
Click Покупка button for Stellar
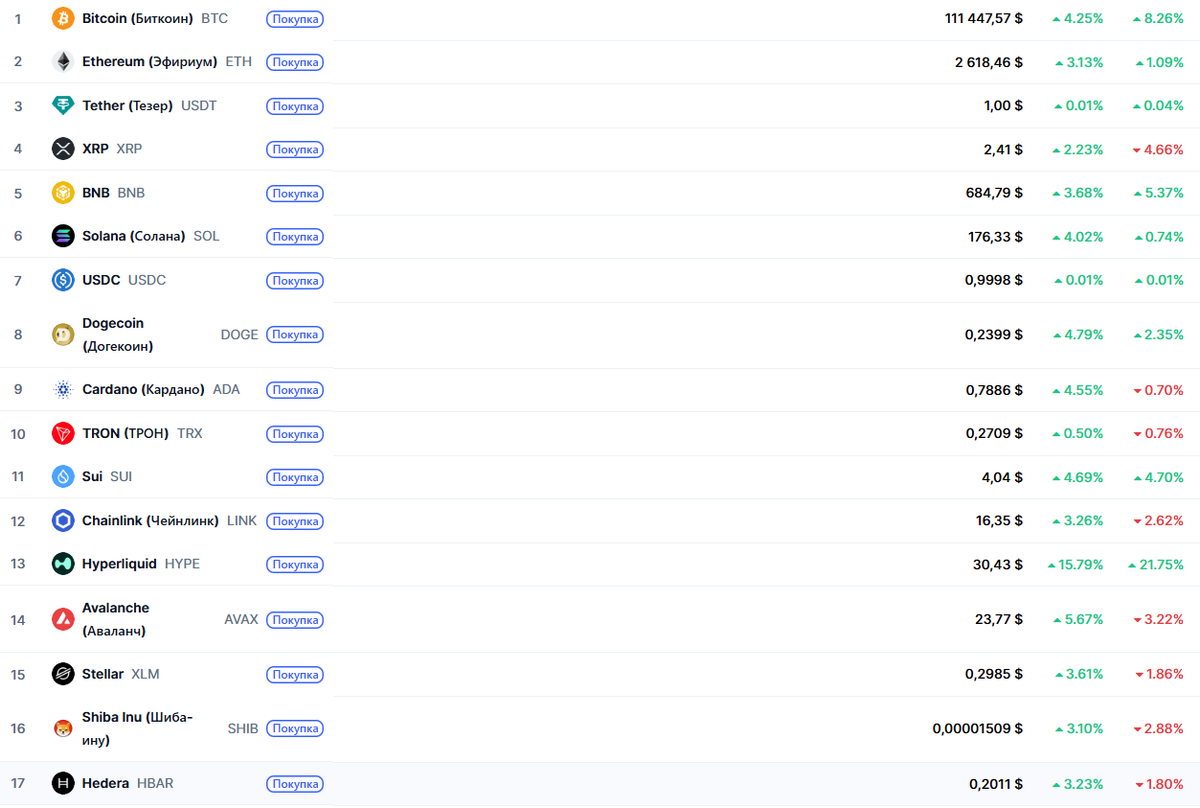point(295,675)
